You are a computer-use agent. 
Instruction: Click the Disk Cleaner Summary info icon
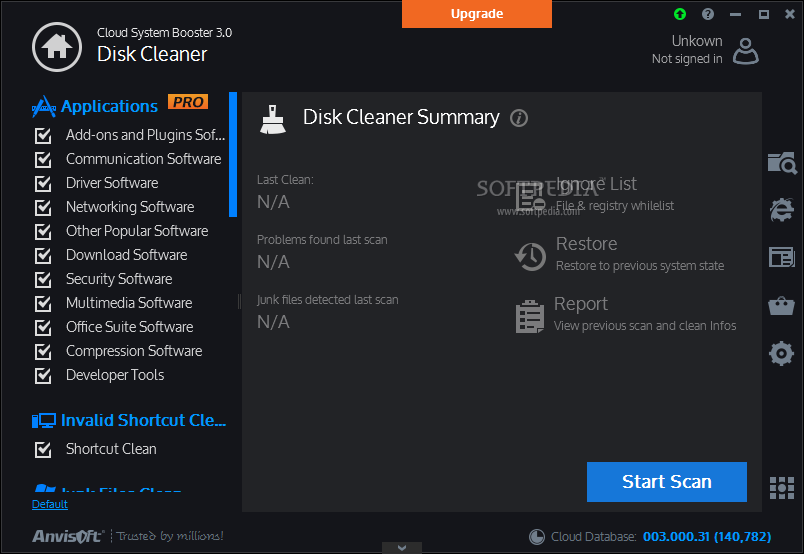pos(519,118)
